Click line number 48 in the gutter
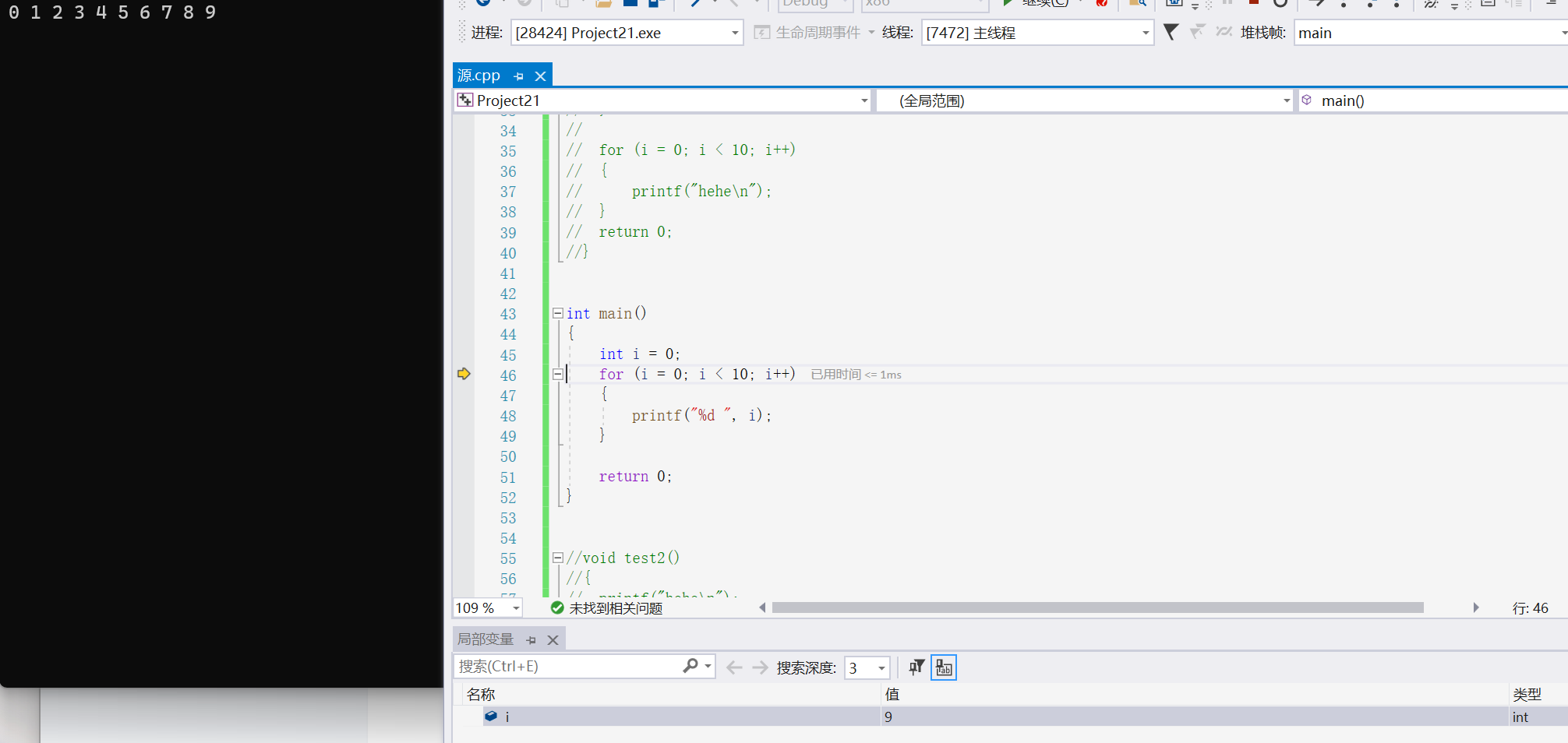Viewport: 1568px width, 743px height. coord(508,416)
